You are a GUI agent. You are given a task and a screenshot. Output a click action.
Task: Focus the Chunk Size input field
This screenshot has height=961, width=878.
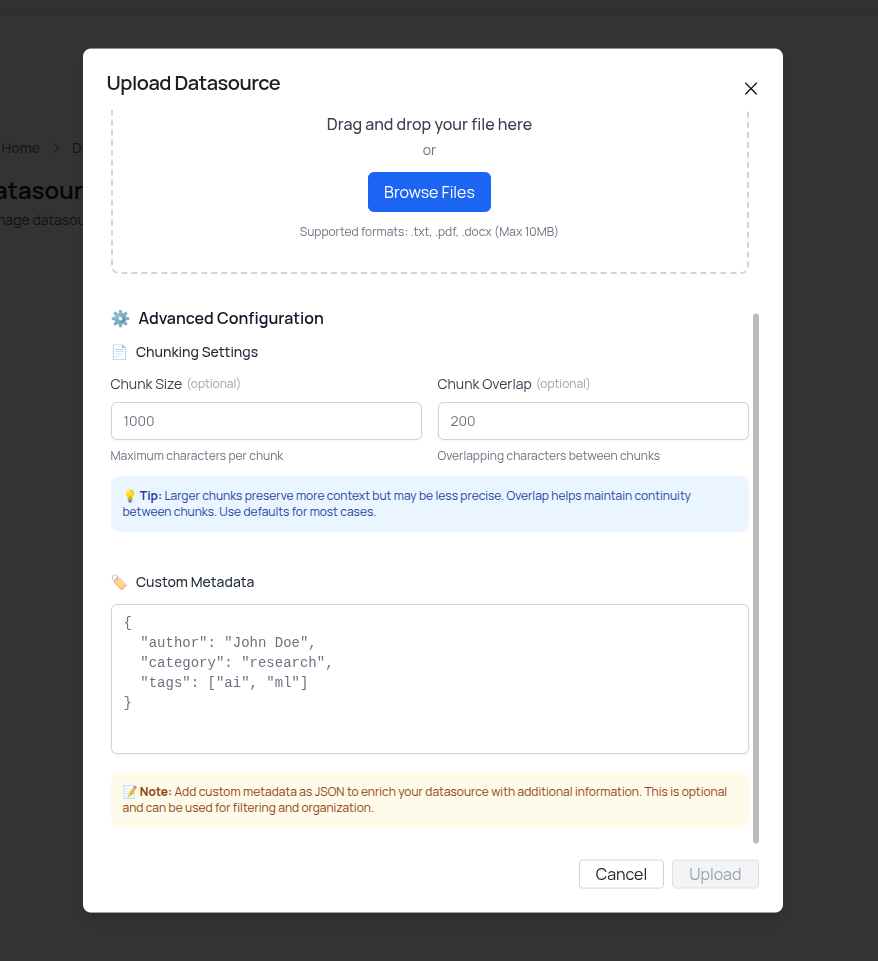coord(266,421)
